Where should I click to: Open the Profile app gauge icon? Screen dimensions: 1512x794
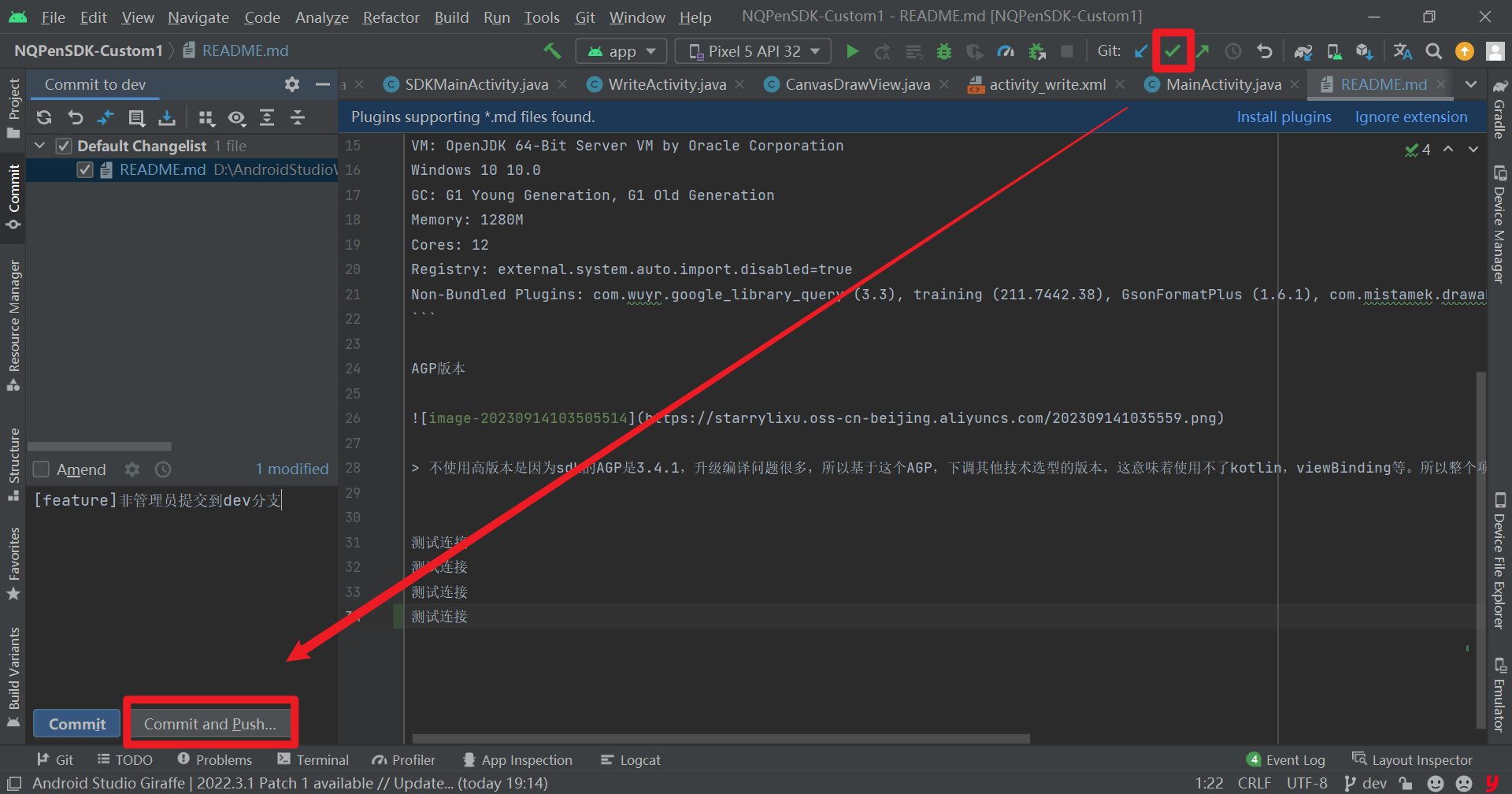click(x=1006, y=51)
